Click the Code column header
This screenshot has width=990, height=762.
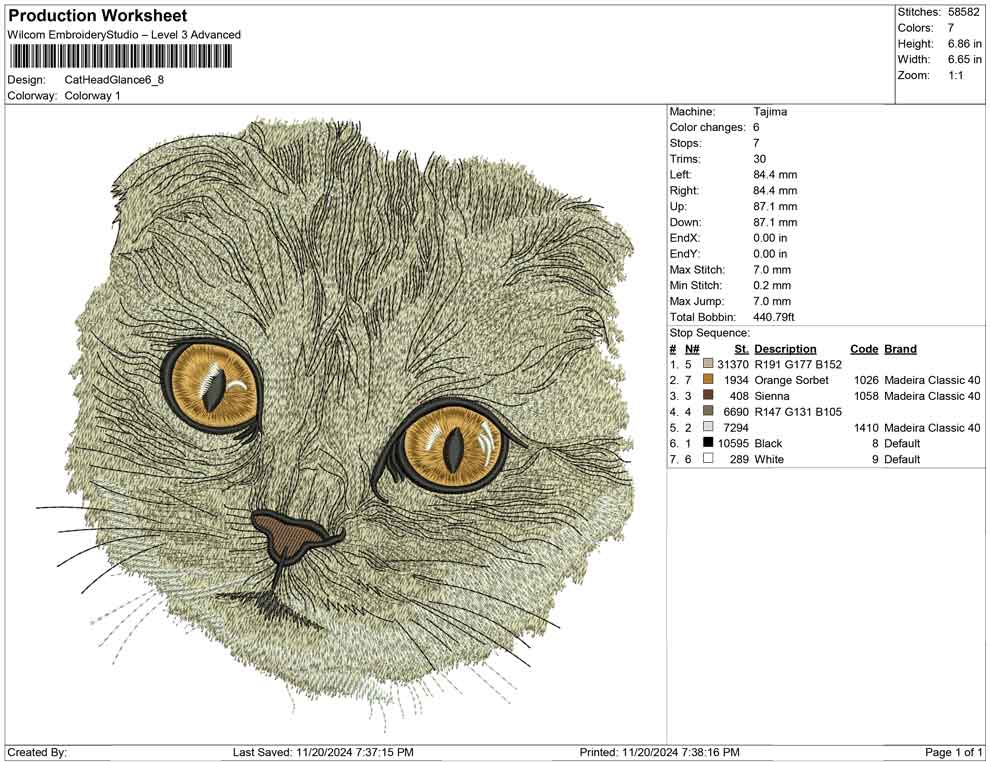[863, 348]
